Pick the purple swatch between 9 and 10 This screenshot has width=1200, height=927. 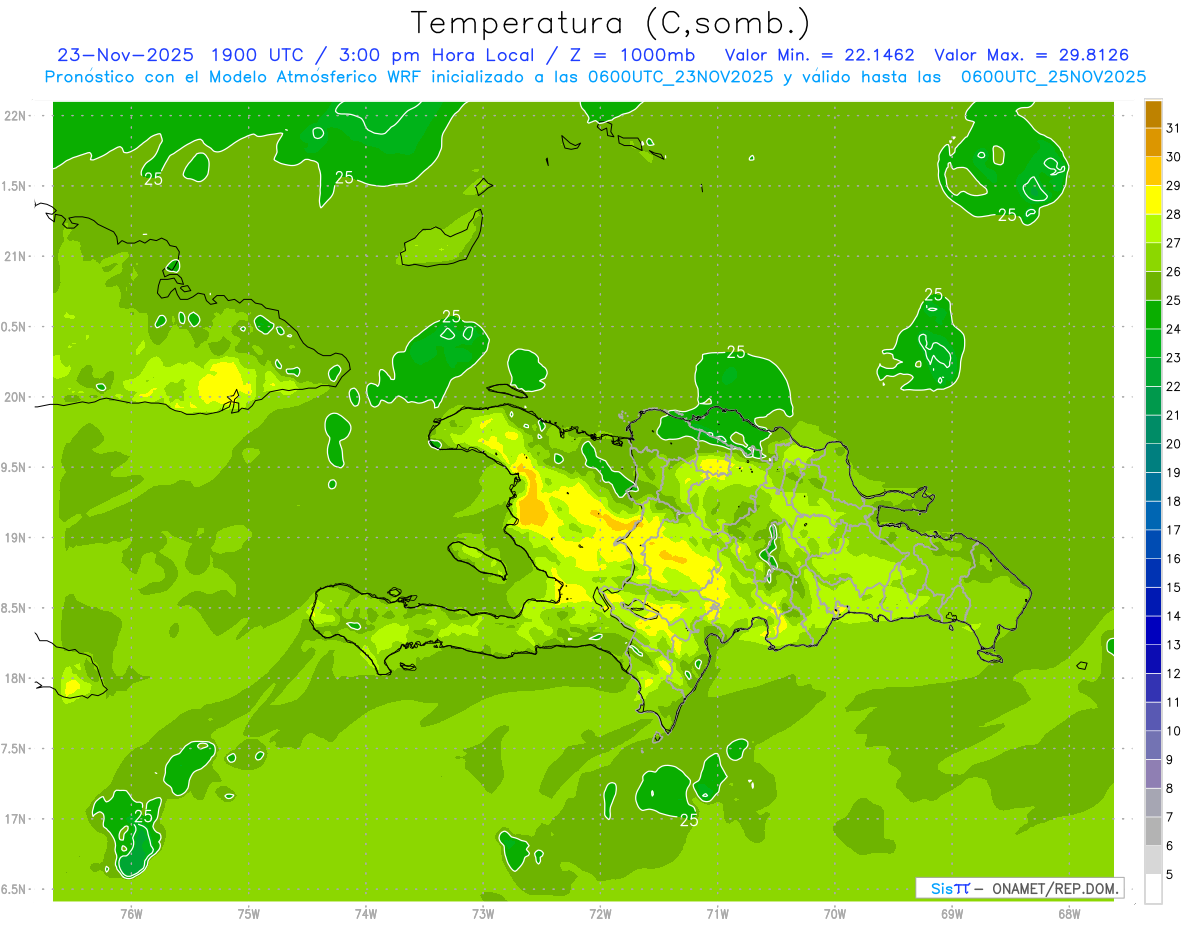pyautogui.click(x=1153, y=745)
